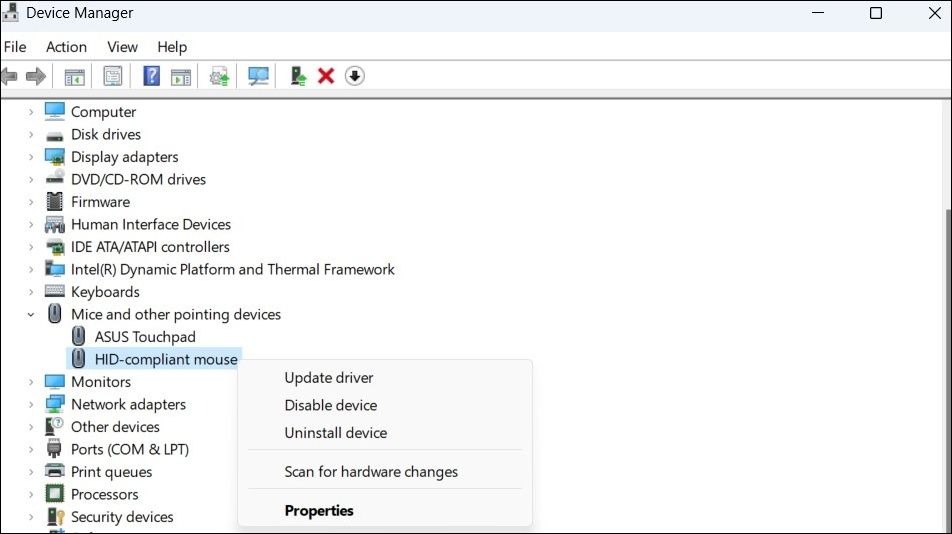
Task: Click the gear update driver toolbar icon
Action: point(219,76)
